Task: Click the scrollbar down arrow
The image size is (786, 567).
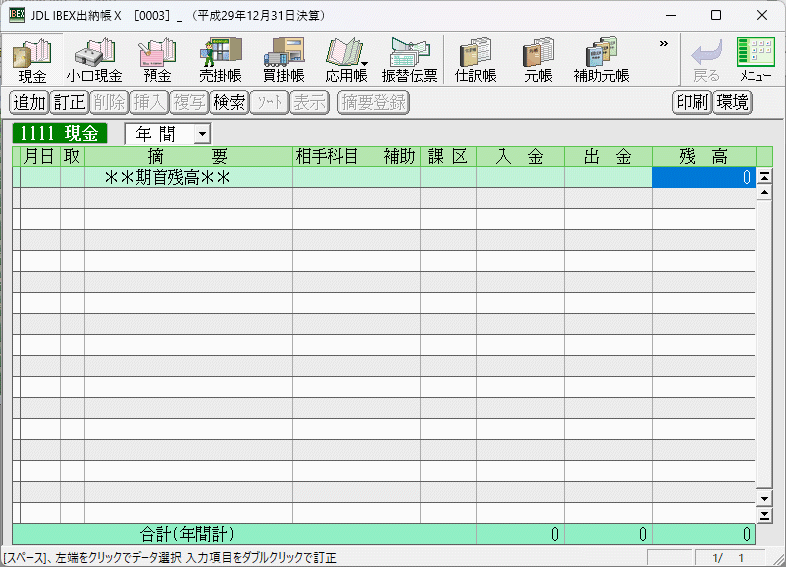Action: [764, 499]
